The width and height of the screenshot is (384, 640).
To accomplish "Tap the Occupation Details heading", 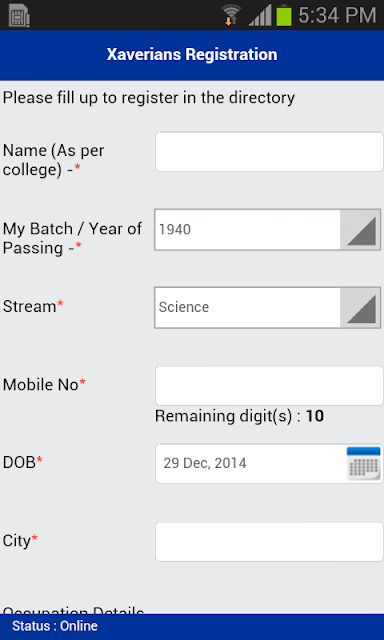I will pos(73,610).
